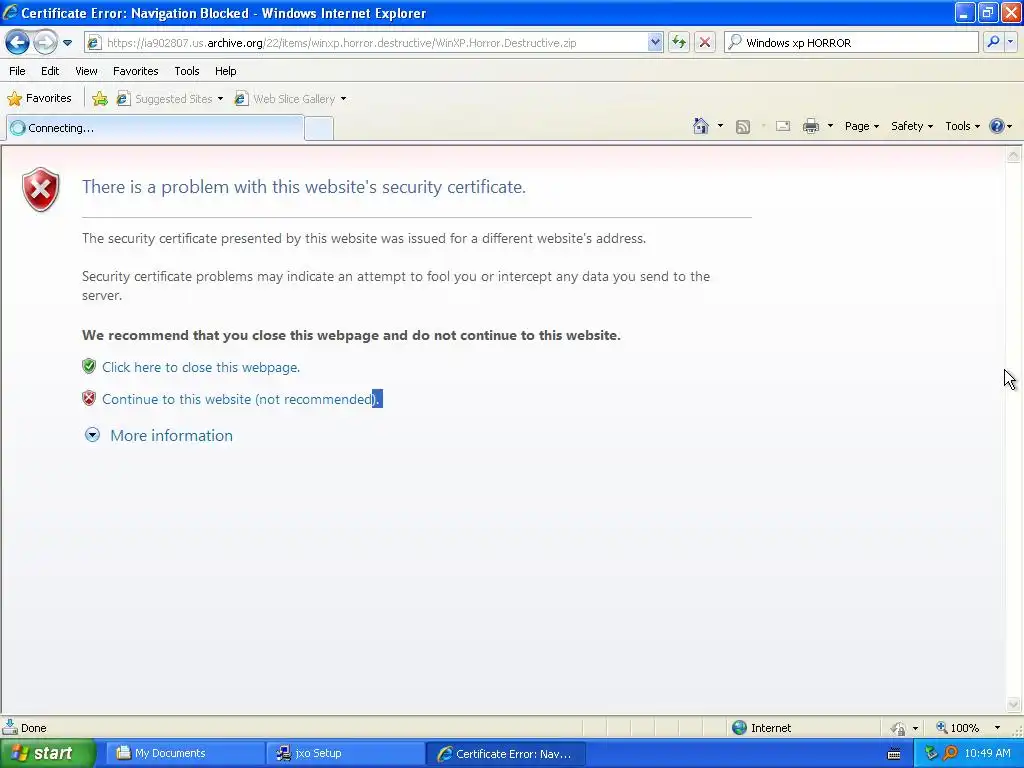Click the Help question mark icon
This screenshot has height=768, width=1024.
click(997, 126)
